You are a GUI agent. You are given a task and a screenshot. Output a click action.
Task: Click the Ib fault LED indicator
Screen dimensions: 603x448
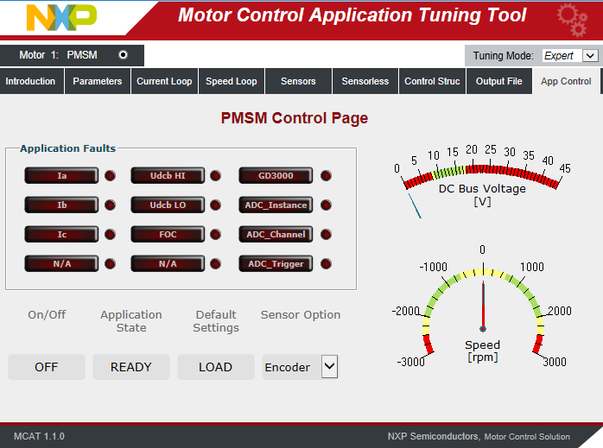pos(110,205)
